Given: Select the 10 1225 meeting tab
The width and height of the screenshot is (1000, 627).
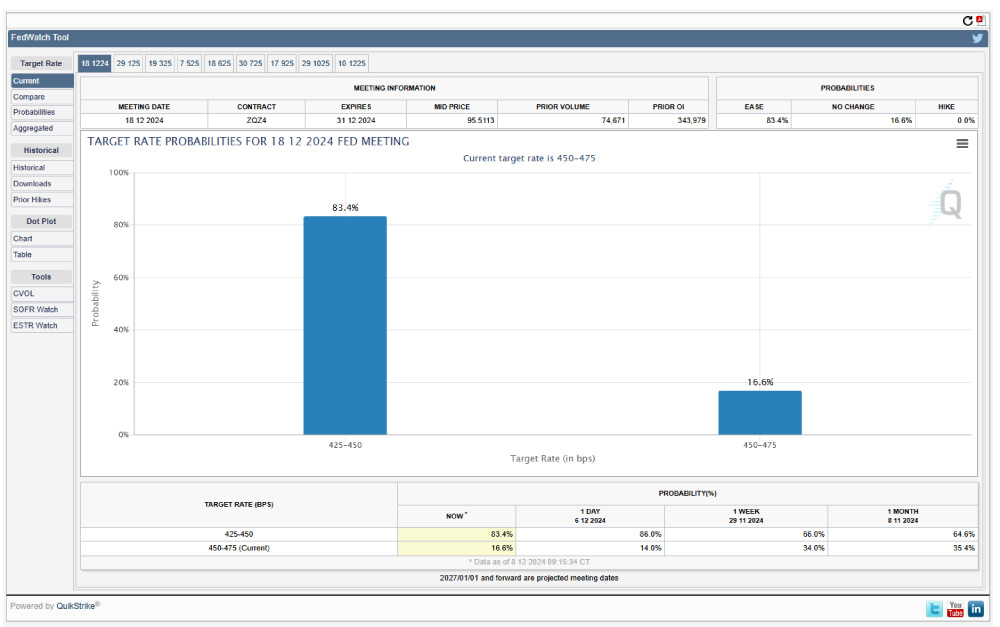Looking at the screenshot, I should (x=351, y=63).
